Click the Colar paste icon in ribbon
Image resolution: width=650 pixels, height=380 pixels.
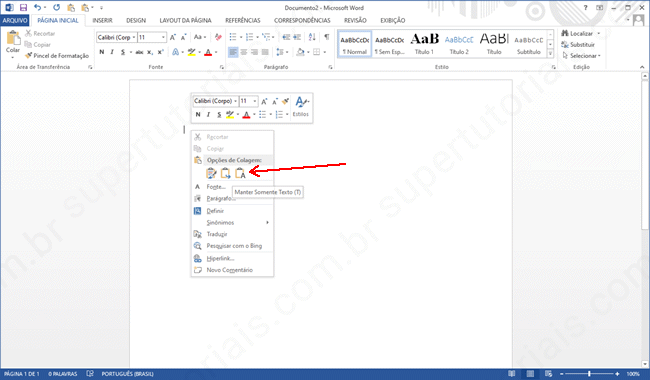(13, 38)
